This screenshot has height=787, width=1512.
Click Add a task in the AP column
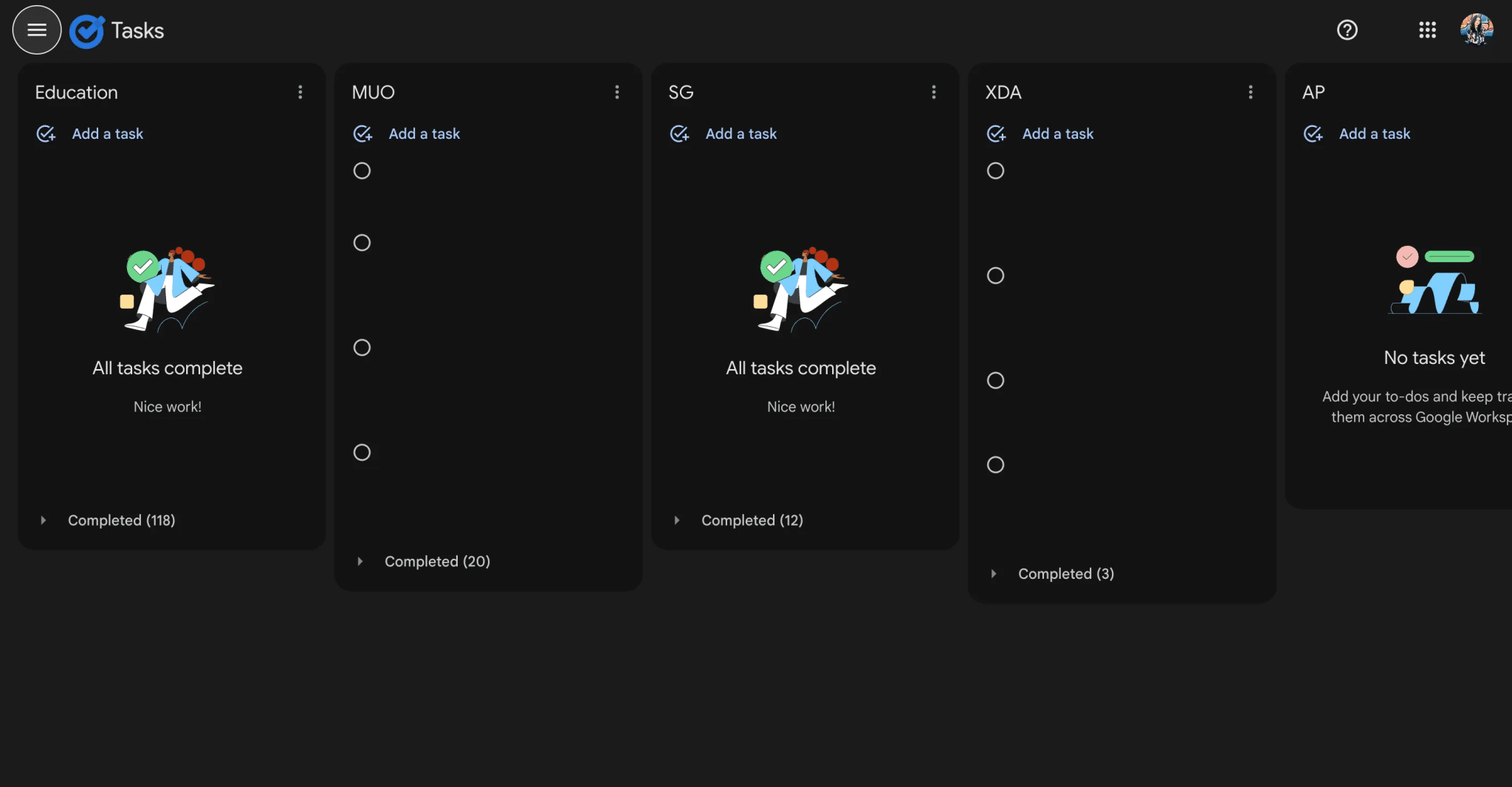(x=1374, y=134)
